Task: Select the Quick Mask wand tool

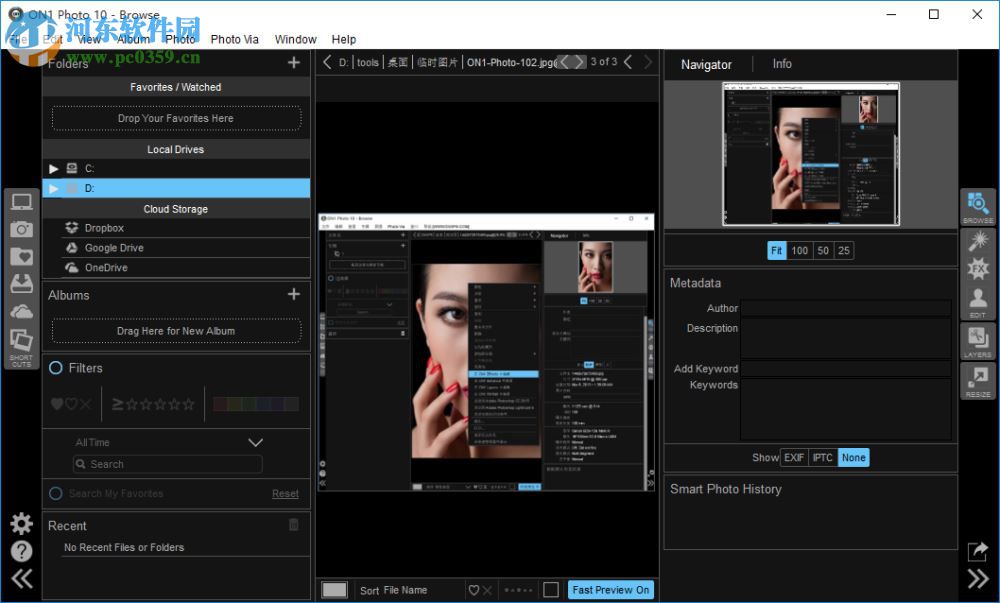Action: coord(978,240)
